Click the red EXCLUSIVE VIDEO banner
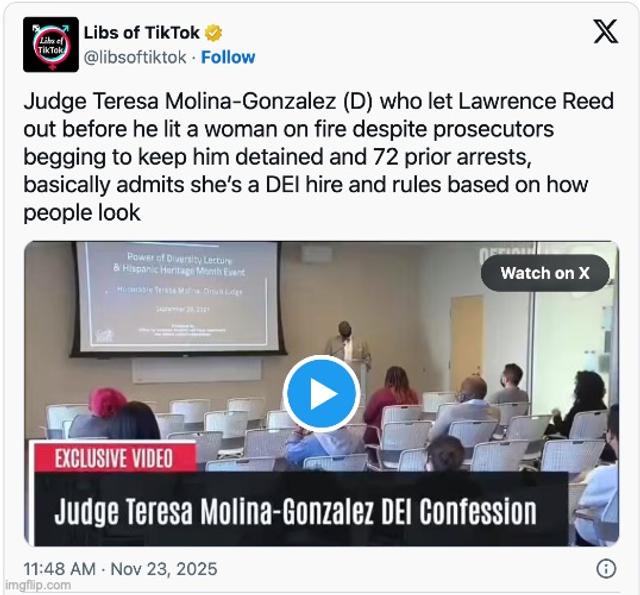This screenshot has width=640, height=595. tap(115, 458)
